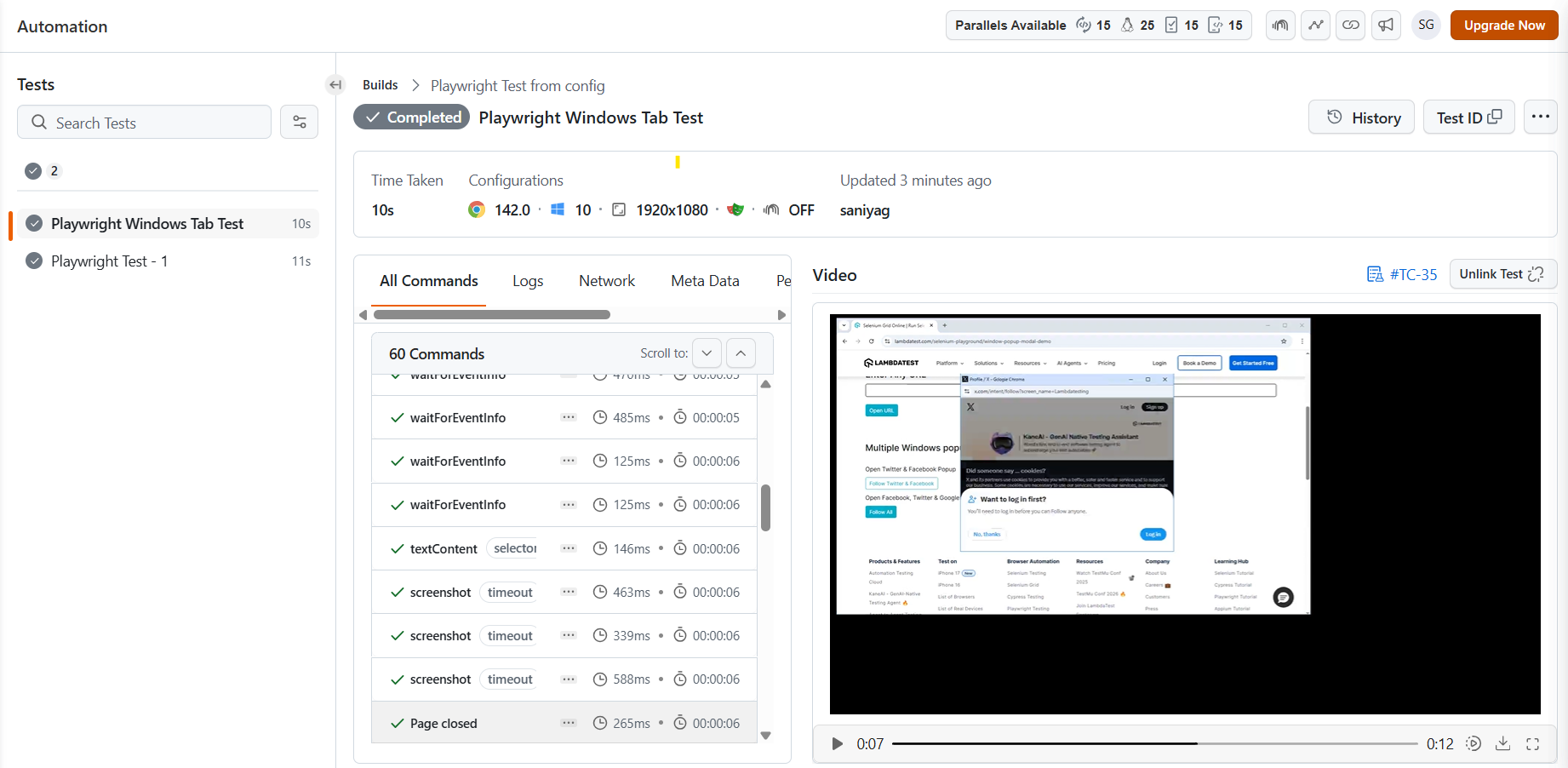Unlink the test case #TC-35
The image size is (1568, 768).
point(1502,273)
